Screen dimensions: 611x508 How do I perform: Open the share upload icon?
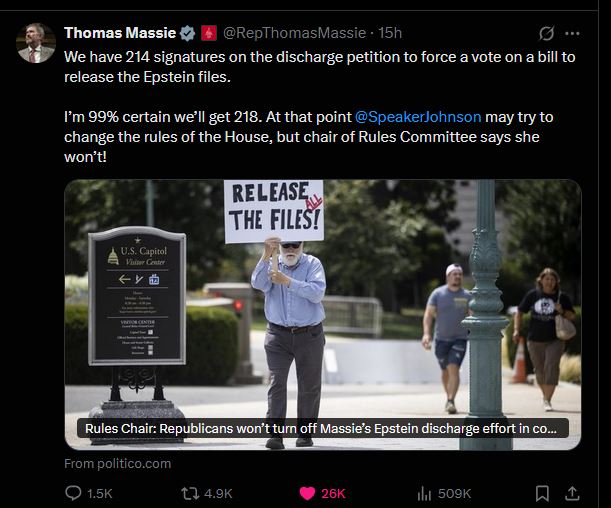coord(572,493)
